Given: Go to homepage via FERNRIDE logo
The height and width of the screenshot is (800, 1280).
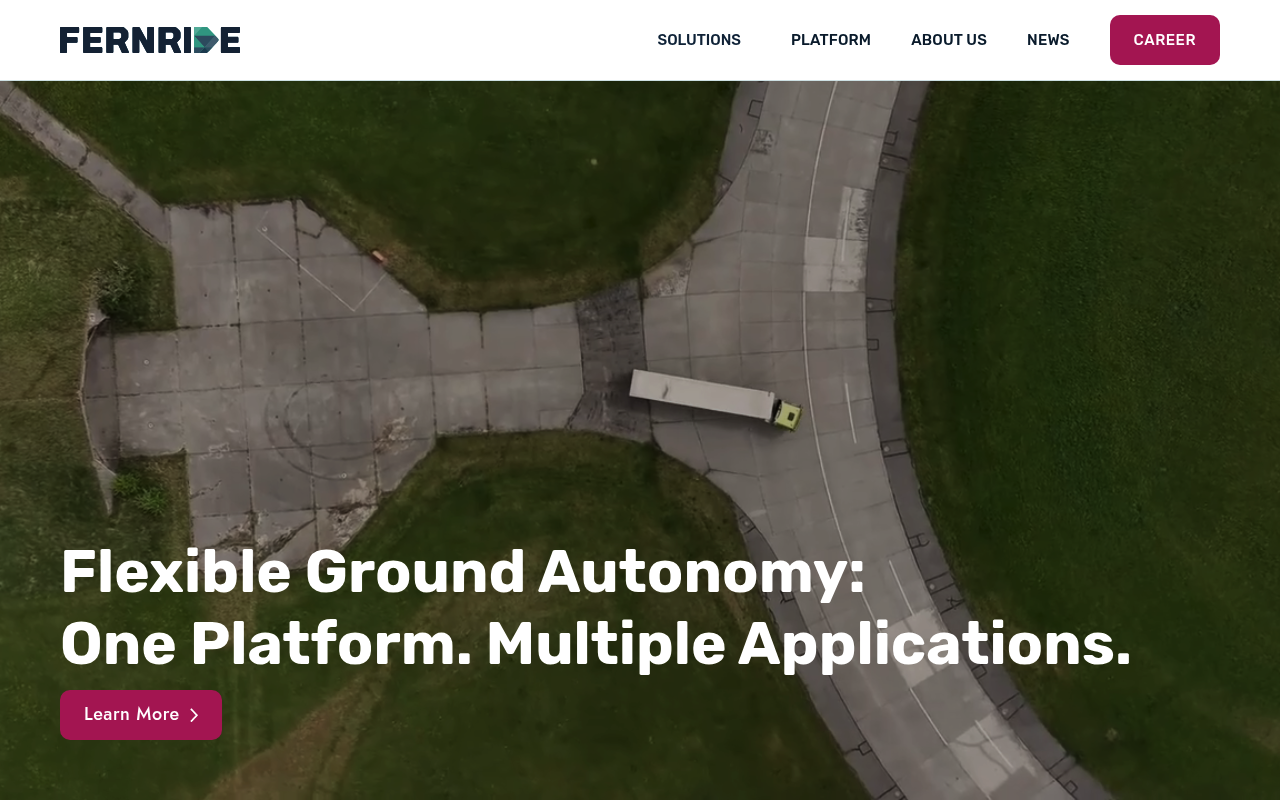Looking at the screenshot, I should pos(150,40).
